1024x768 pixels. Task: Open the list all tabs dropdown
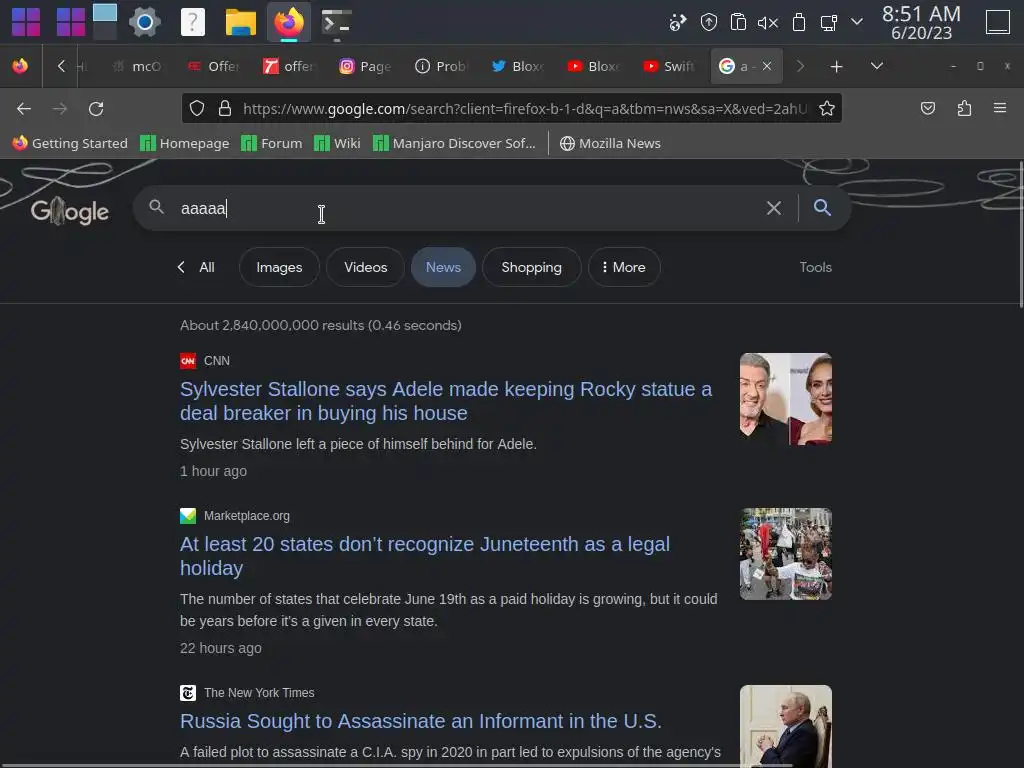click(876, 66)
